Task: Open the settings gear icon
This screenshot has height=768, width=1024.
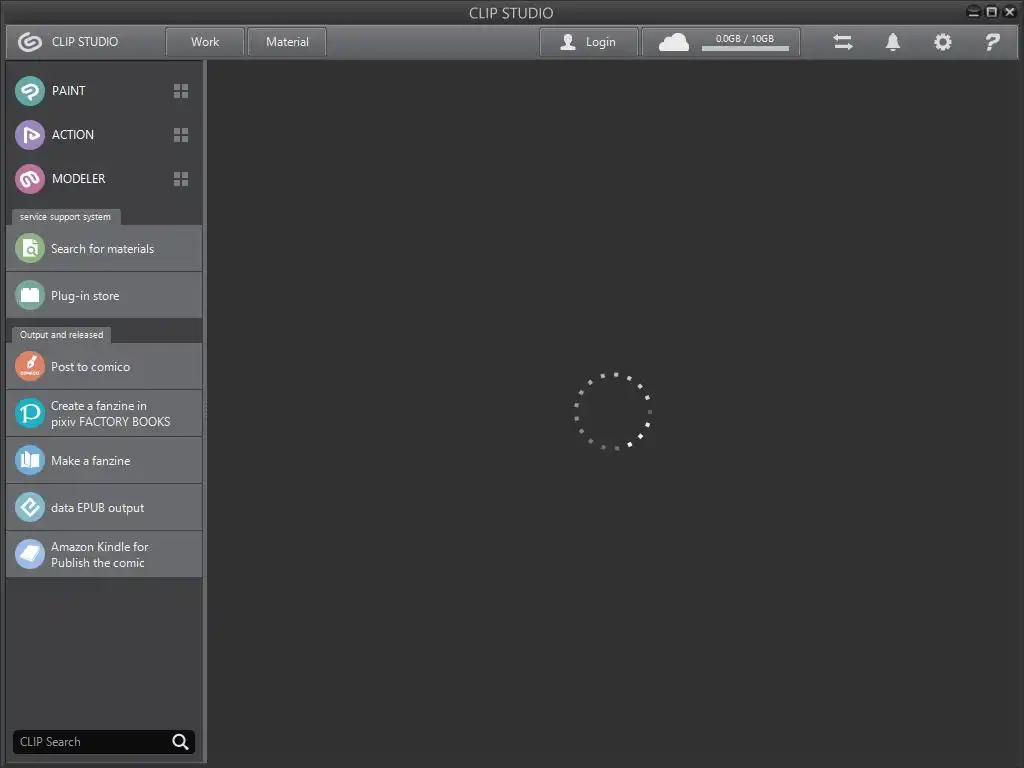Action: pyautogui.click(x=942, y=42)
